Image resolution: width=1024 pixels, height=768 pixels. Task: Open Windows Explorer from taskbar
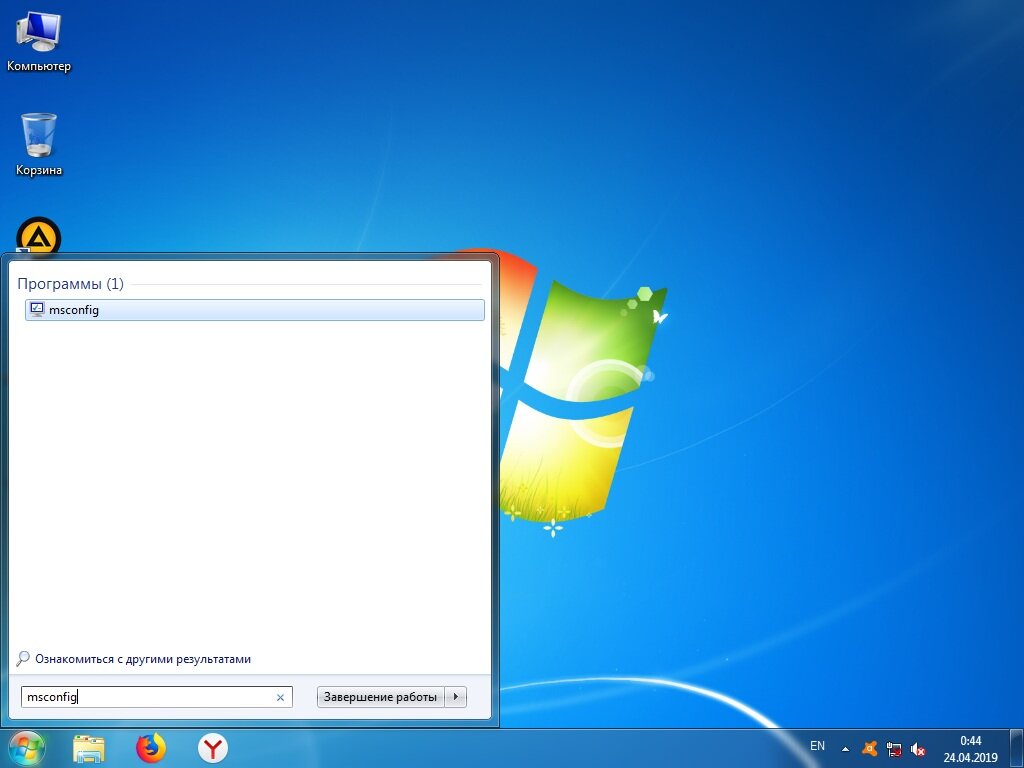coord(89,748)
